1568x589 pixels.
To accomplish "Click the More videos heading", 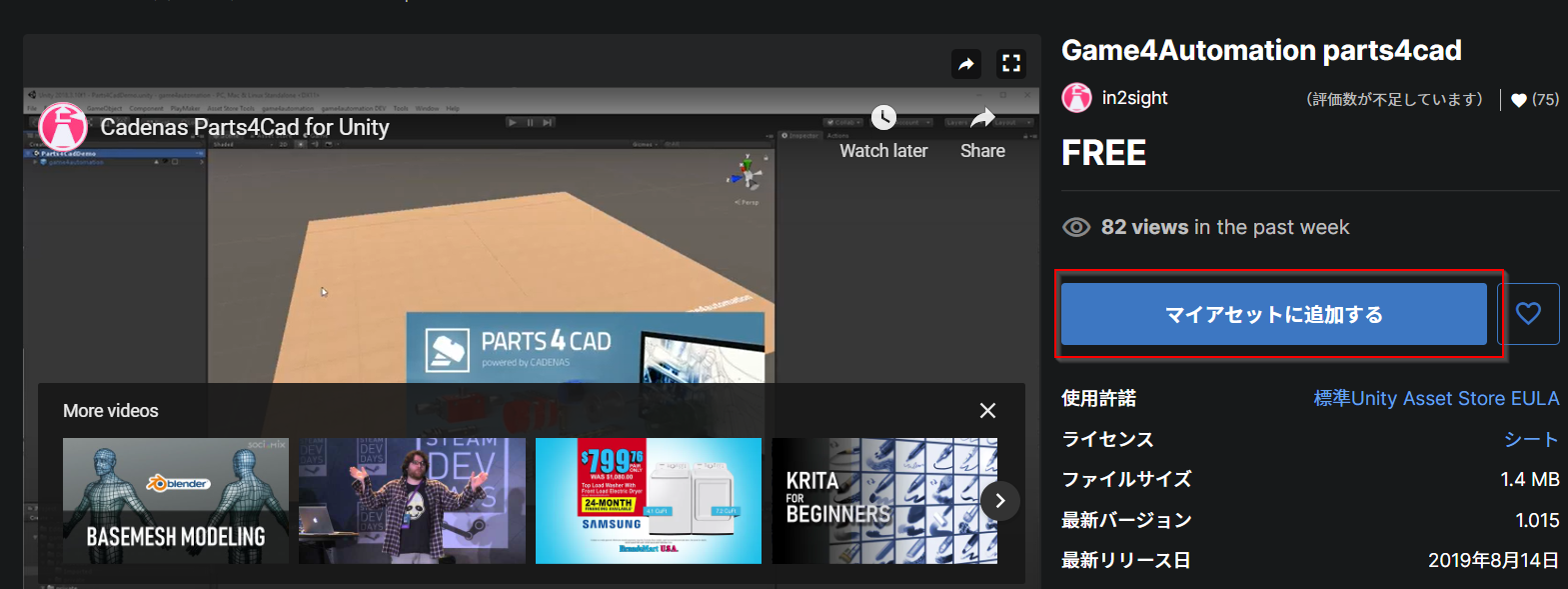I will coord(111,411).
